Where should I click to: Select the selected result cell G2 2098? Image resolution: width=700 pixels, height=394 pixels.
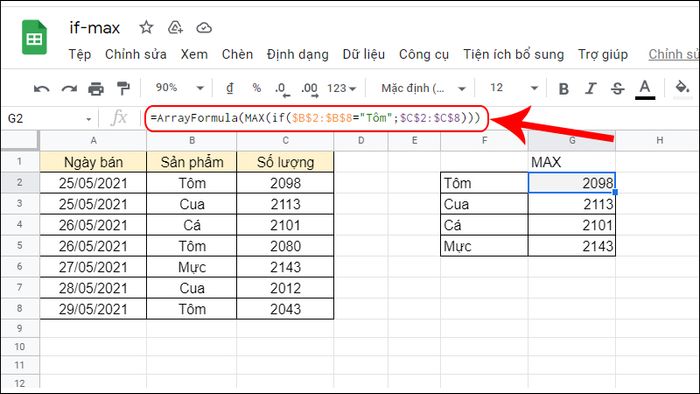[572, 182]
